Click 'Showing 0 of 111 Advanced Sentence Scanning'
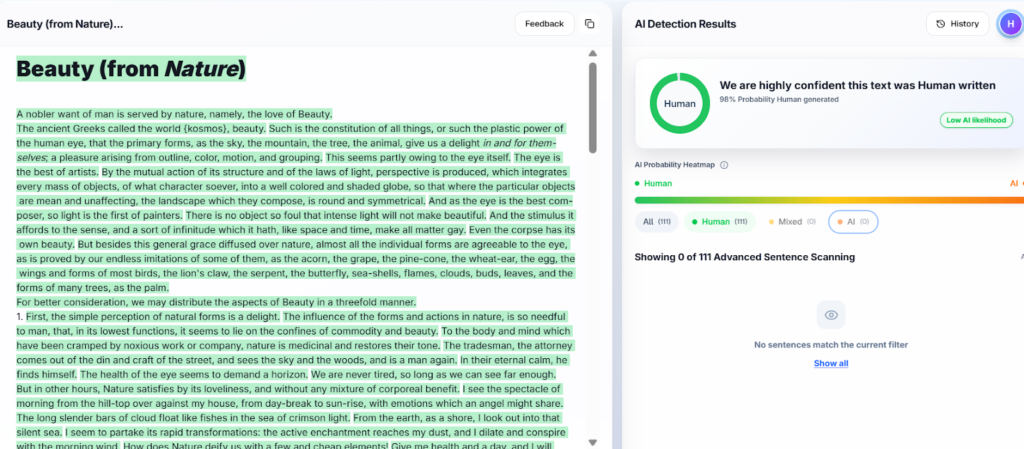 pyautogui.click(x=744, y=257)
